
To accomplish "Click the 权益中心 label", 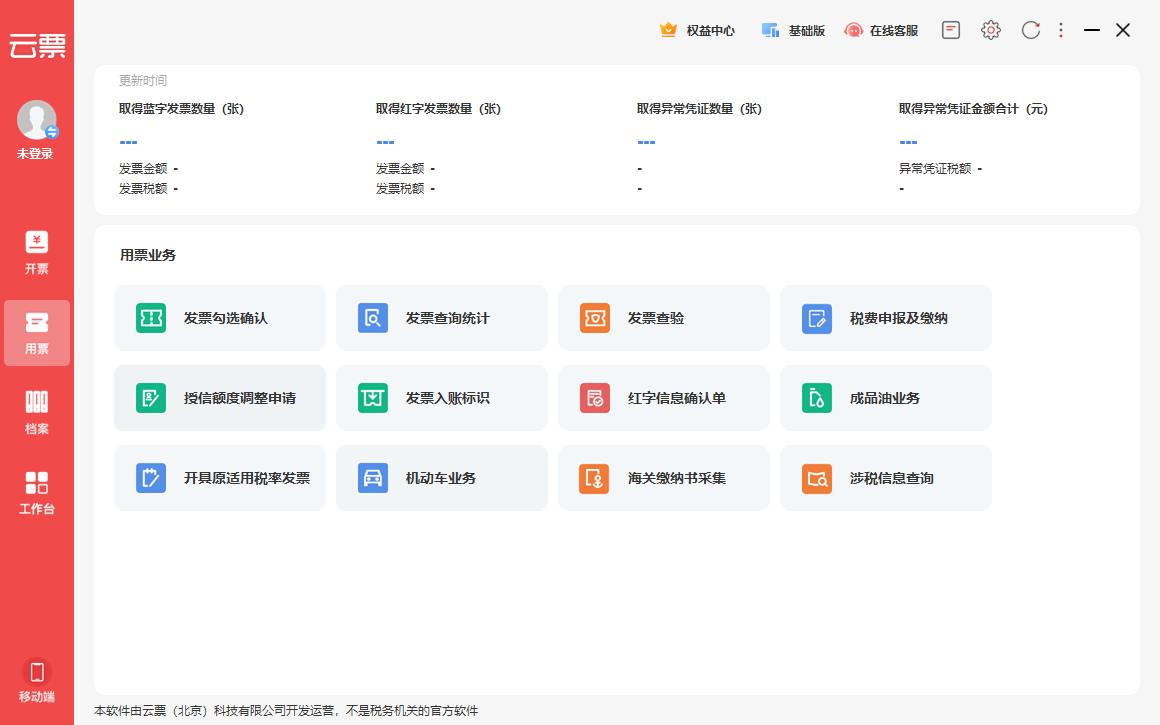I will pos(710,30).
